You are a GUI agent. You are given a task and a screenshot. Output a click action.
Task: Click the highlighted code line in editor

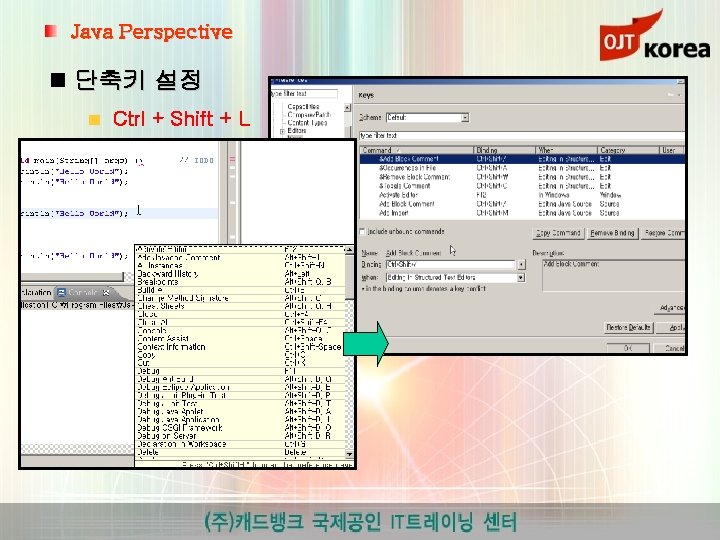(119, 214)
